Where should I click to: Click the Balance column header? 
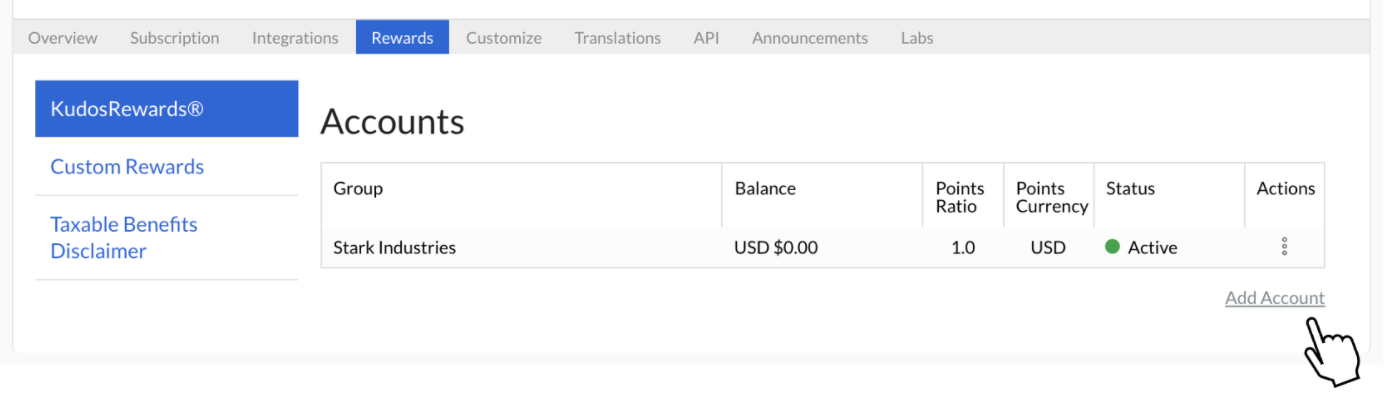765,188
